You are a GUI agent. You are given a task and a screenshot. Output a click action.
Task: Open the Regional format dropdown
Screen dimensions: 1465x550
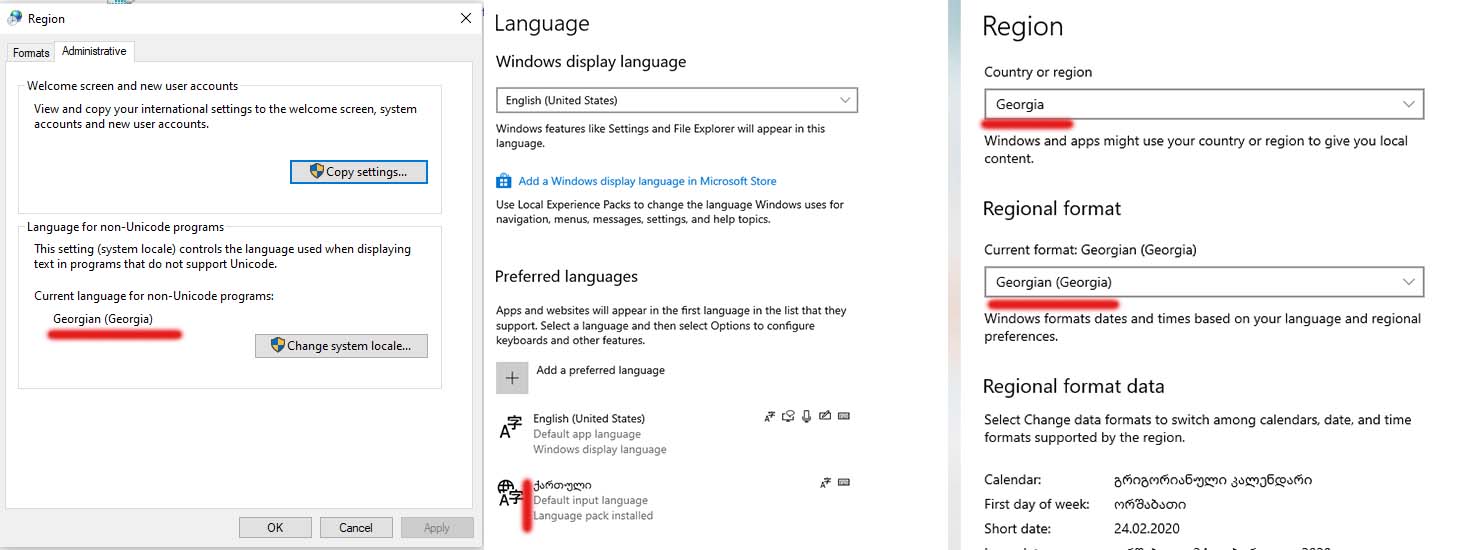pos(1203,282)
